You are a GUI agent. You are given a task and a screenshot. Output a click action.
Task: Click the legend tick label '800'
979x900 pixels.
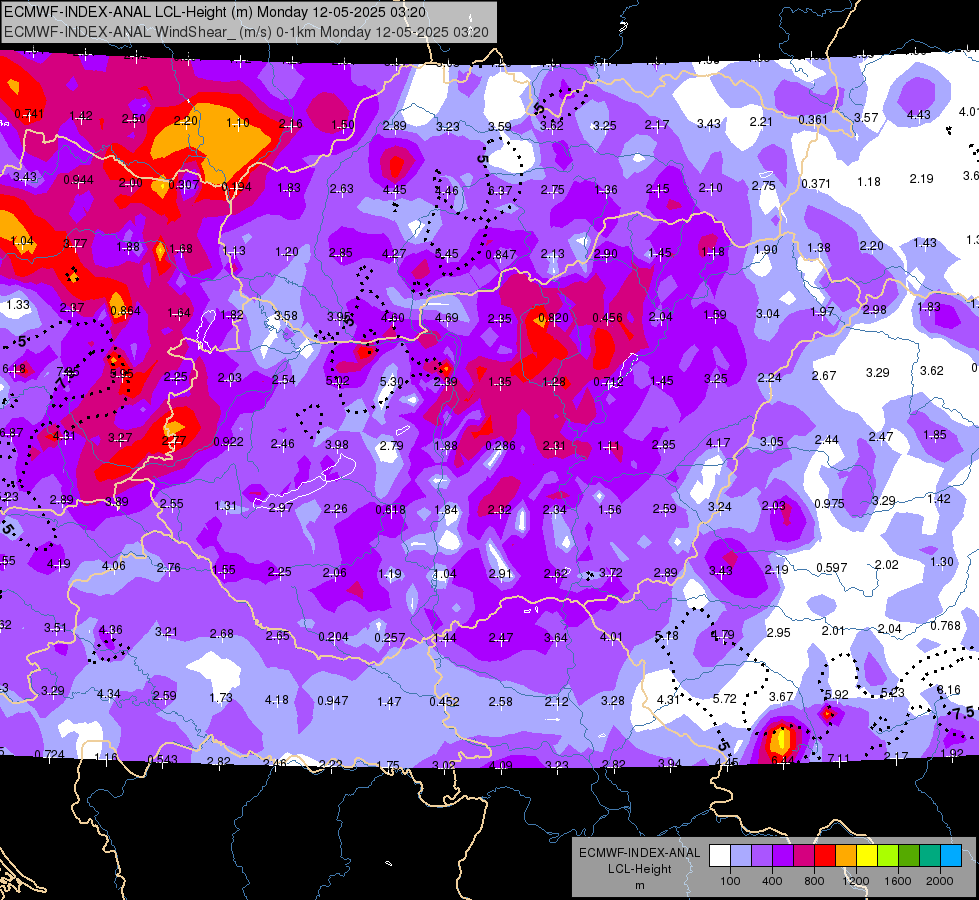coord(814,881)
